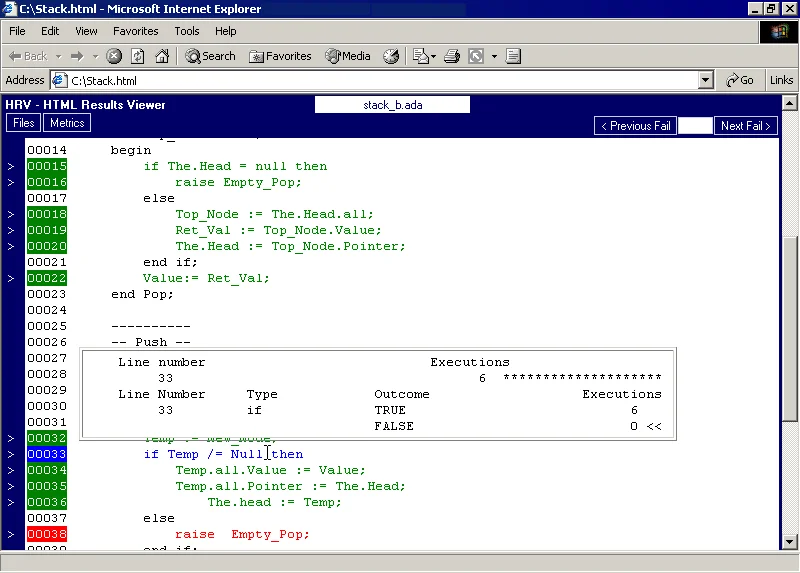Click the page scrollbar down arrow
Image resolution: width=800 pixels, height=573 pixels.
point(789,542)
